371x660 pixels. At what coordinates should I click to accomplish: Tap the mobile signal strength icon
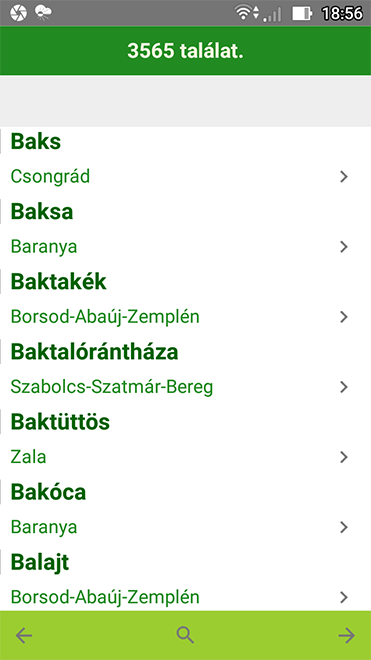pos(272,14)
